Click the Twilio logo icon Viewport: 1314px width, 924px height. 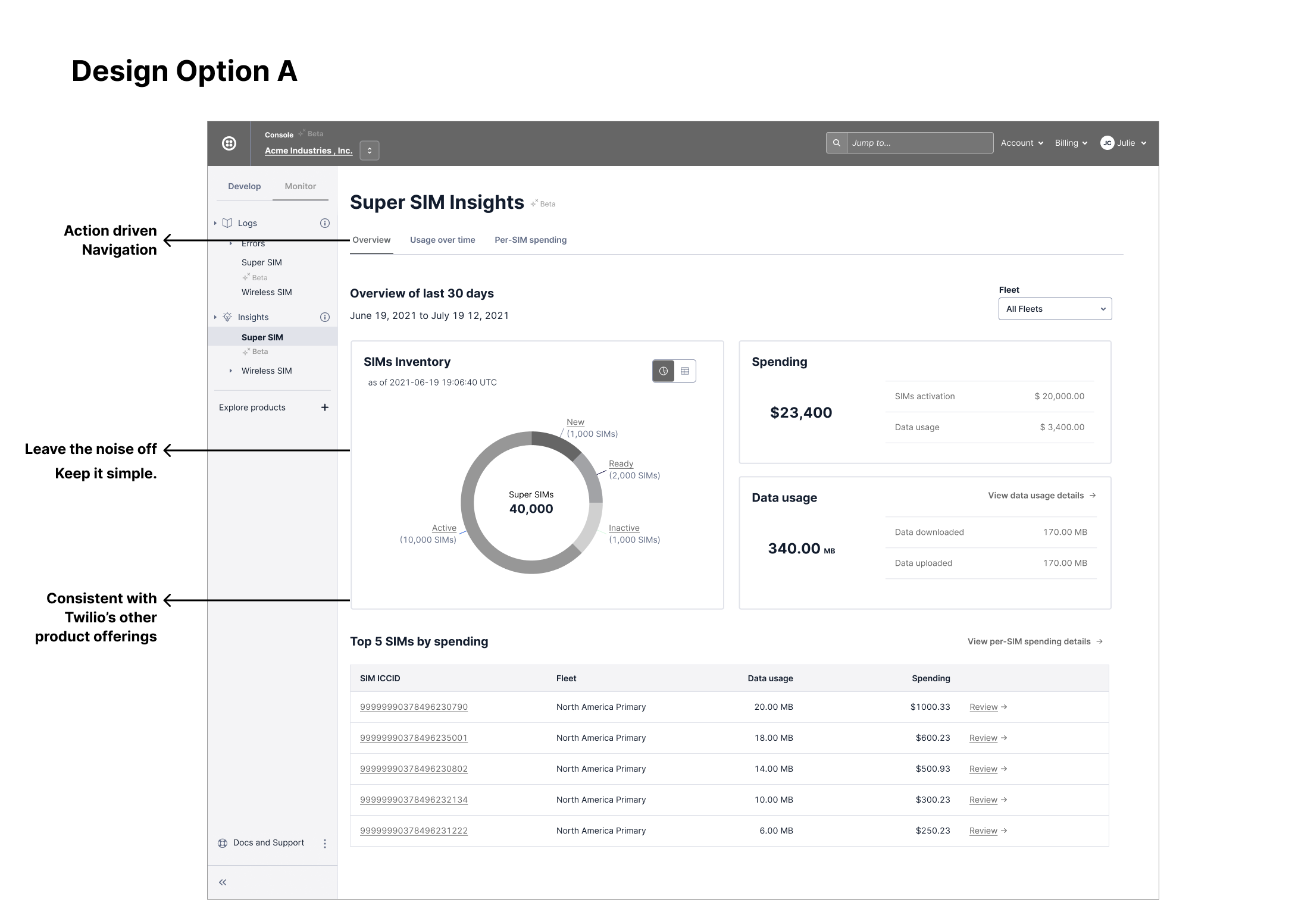pos(229,143)
